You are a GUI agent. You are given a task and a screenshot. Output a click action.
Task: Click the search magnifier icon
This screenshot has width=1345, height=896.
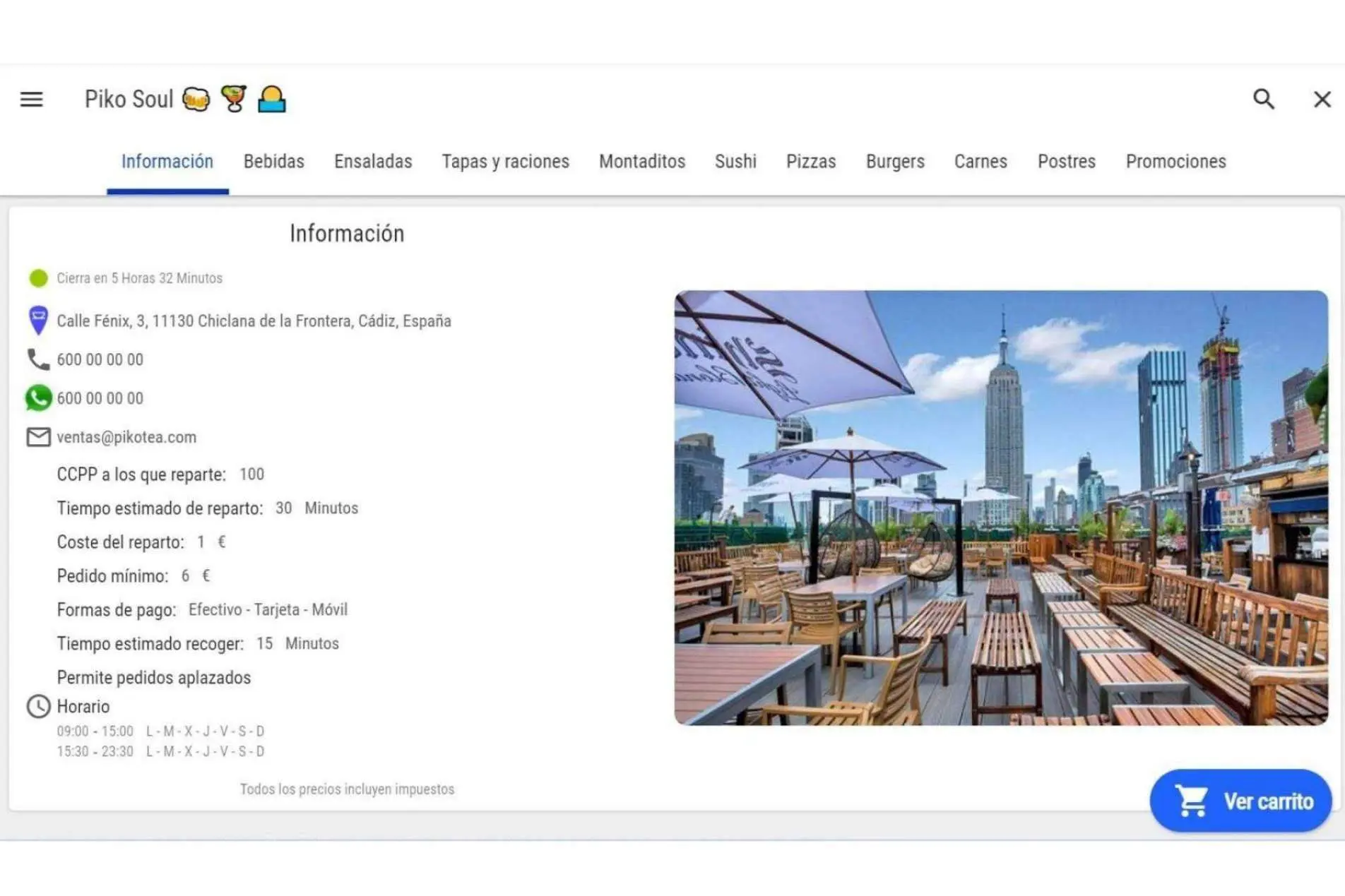pos(1263,100)
